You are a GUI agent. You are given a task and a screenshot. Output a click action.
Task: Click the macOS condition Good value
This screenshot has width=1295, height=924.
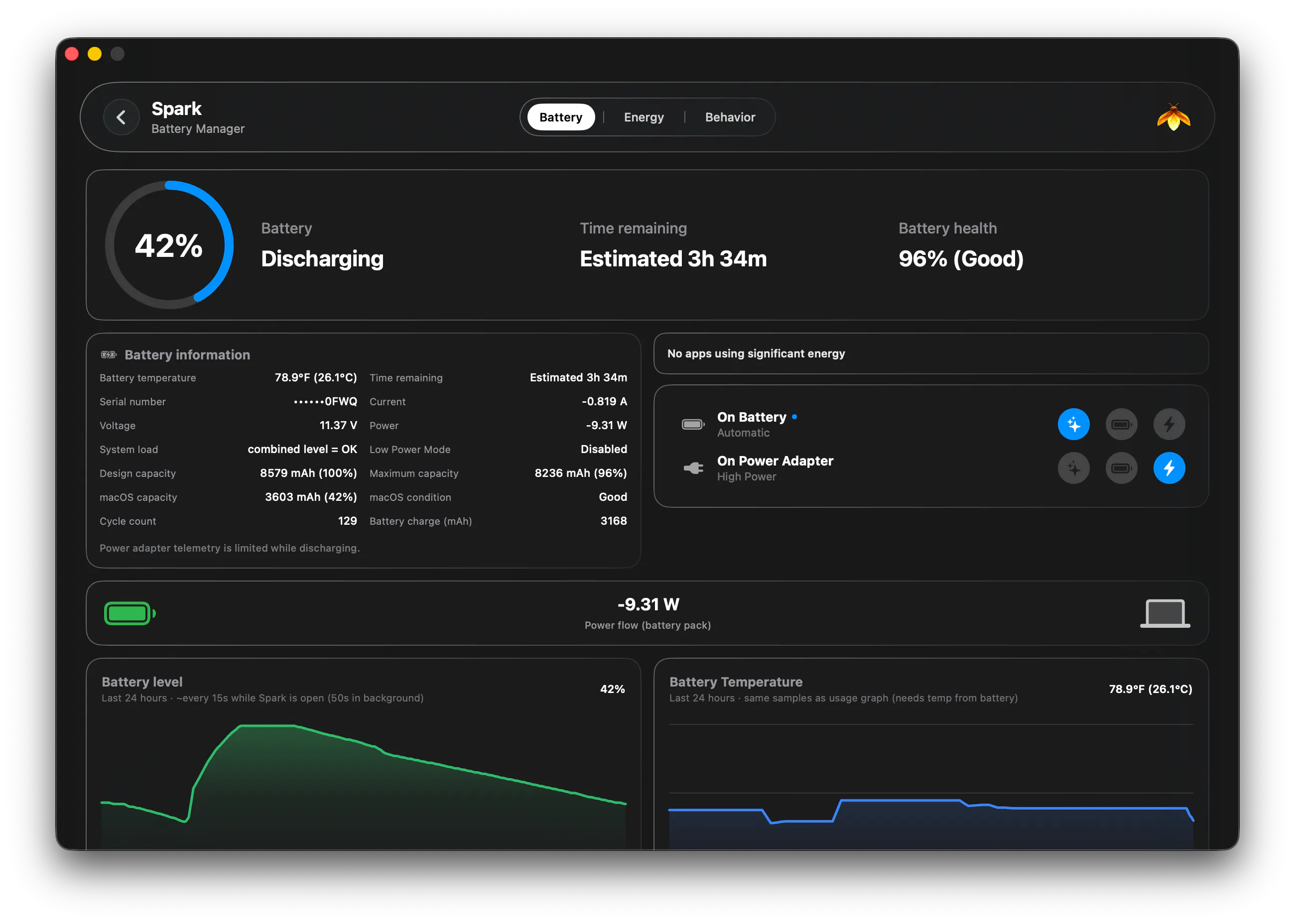tap(613, 497)
